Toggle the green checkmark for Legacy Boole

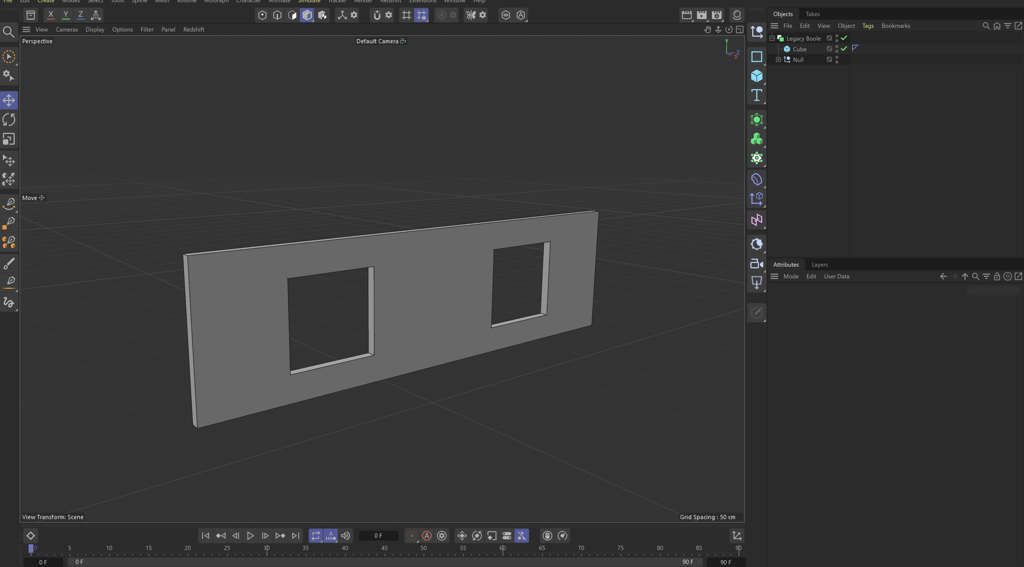844,38
